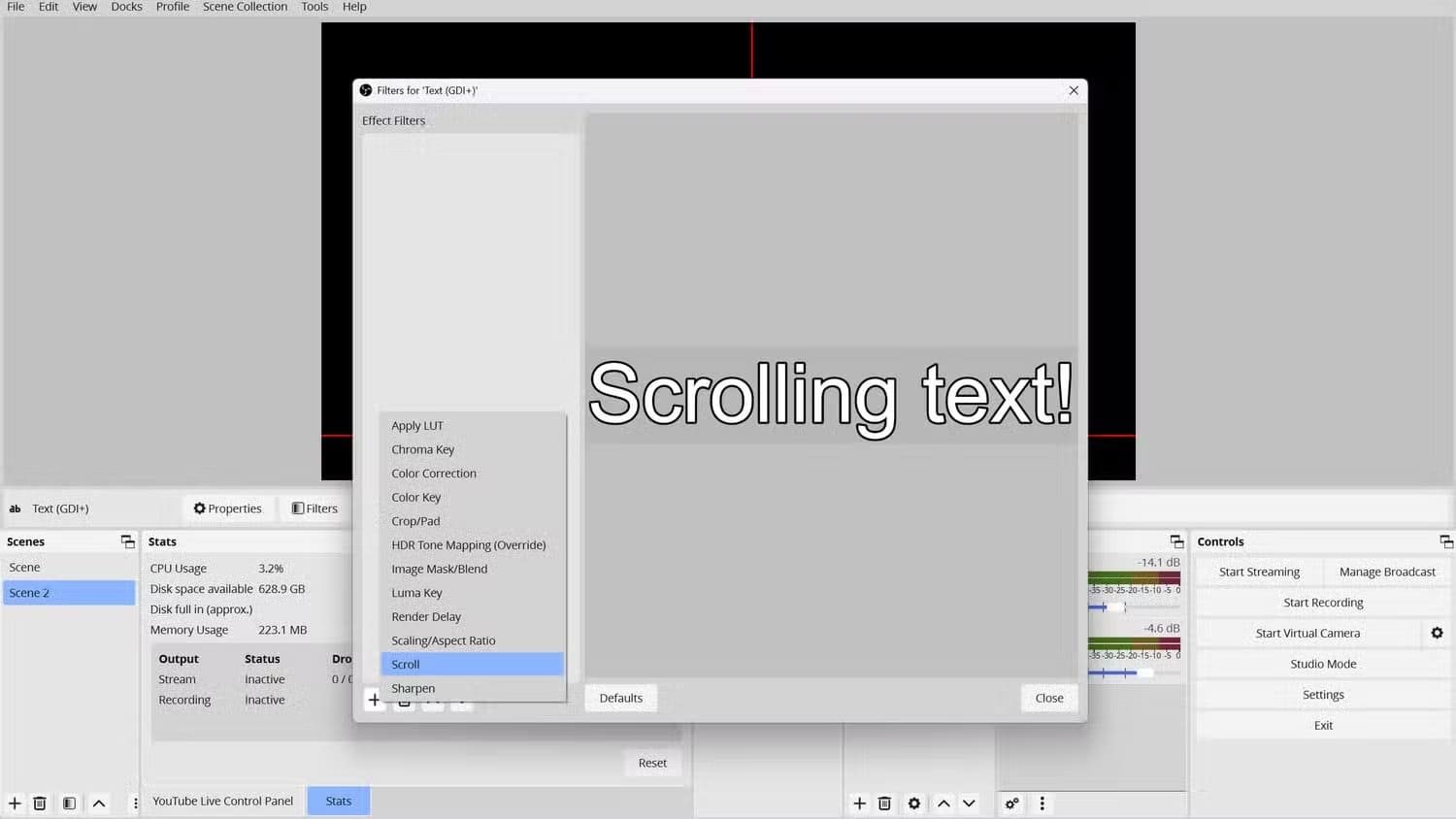
Task: Select Luma Key filter
Action: [473, 593]
